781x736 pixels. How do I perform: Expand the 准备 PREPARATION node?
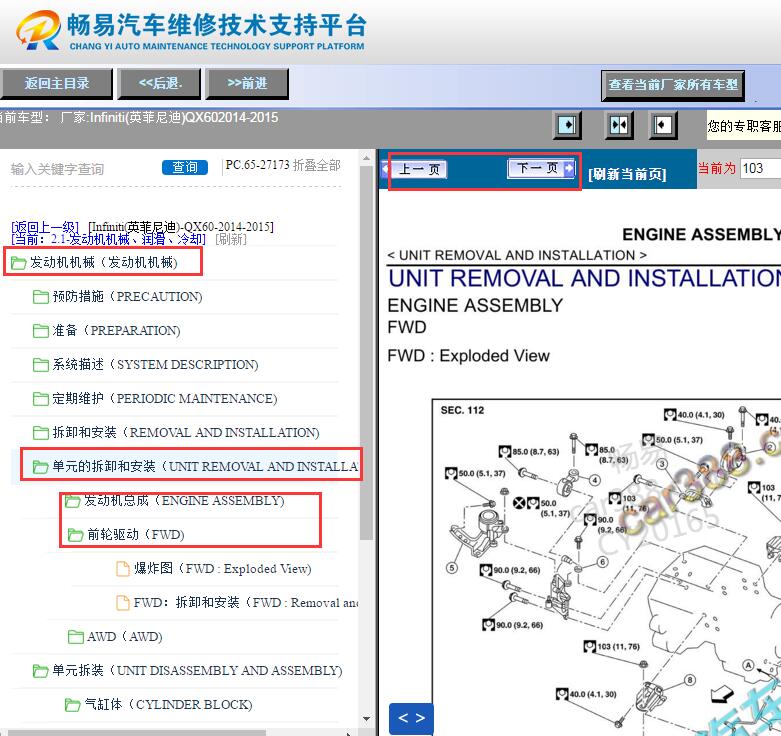pyautogui.click(x=116, y=331)
